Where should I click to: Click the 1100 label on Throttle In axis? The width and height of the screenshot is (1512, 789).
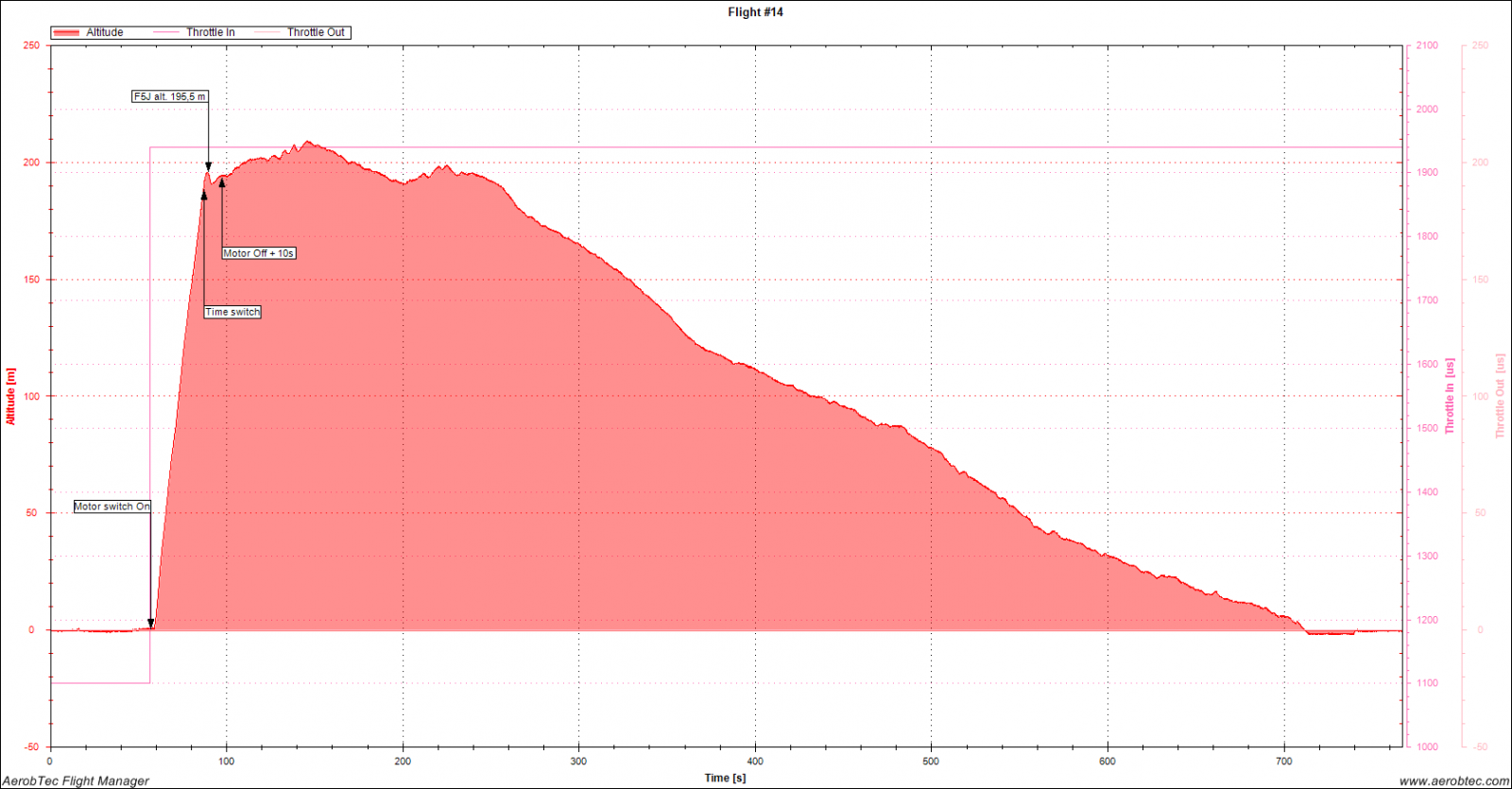point(1427,683)
